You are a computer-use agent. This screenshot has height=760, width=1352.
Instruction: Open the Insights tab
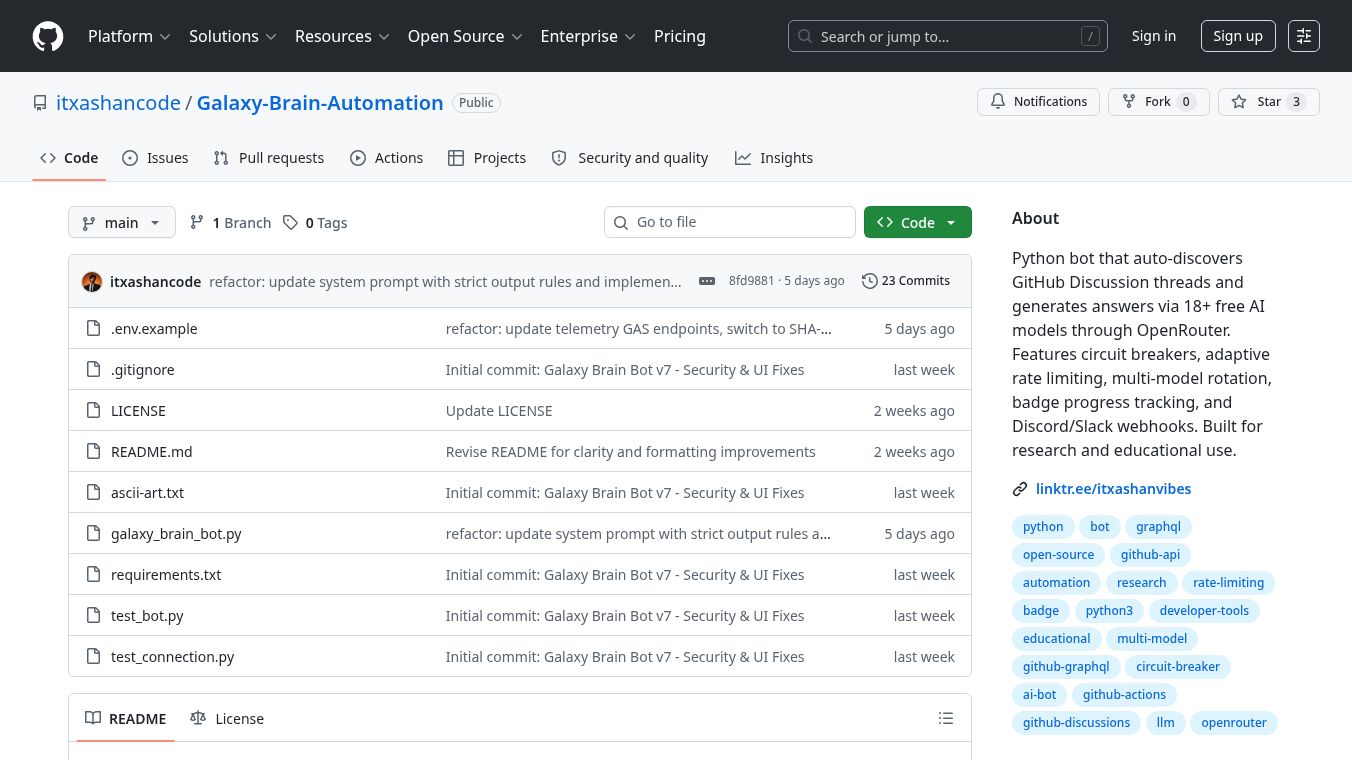(x=774, y=158)
